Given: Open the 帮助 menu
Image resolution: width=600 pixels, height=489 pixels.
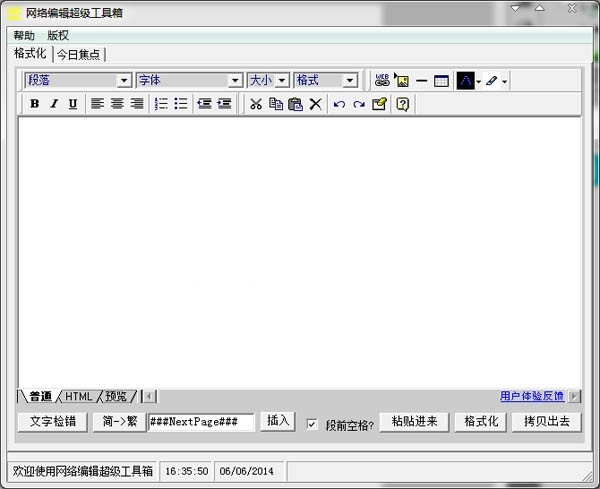Looking at the screenshot, I should (24, 35).
